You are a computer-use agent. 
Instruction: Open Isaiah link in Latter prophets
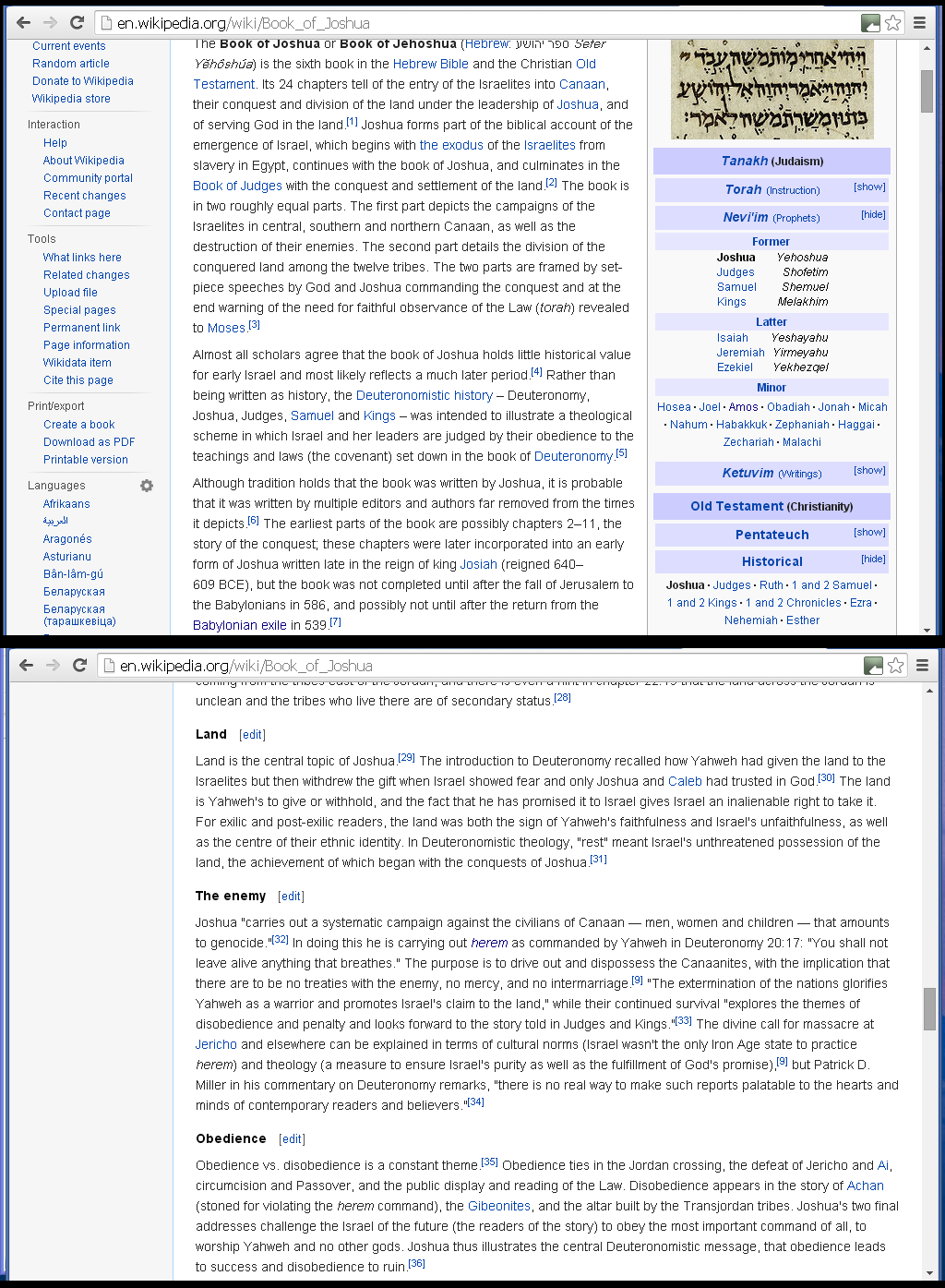tap(733, 338)
